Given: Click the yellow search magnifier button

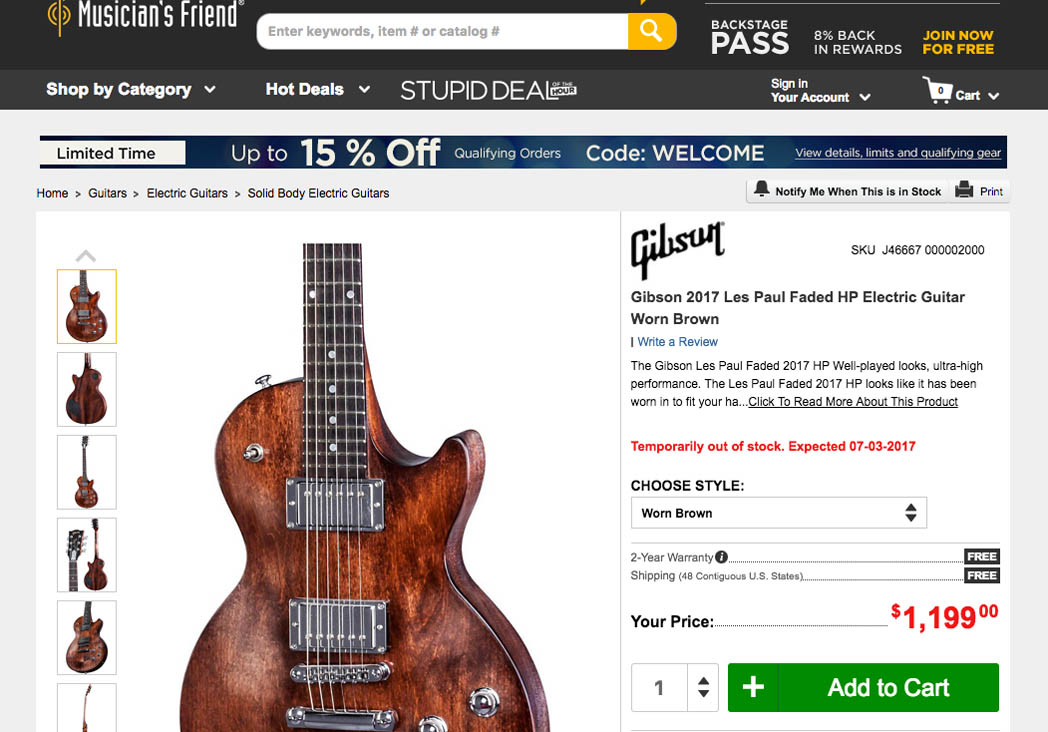Looking at the screenshot, I should coord(652,31).
